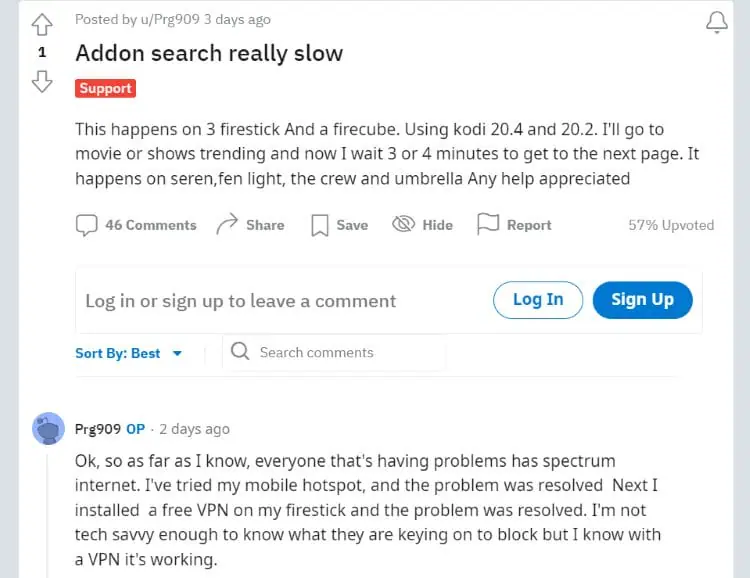Click the Share arrow icon
Image resolution: width=750 pixels, height=578 pixels.
(x=227, y=224)
